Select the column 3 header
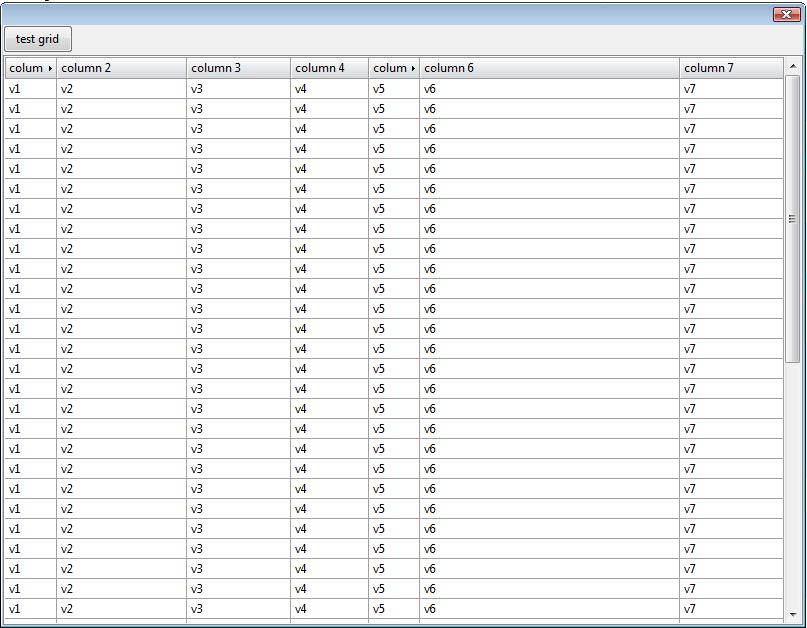Viewport: 807px width, 628px height. tap(238, 68)
